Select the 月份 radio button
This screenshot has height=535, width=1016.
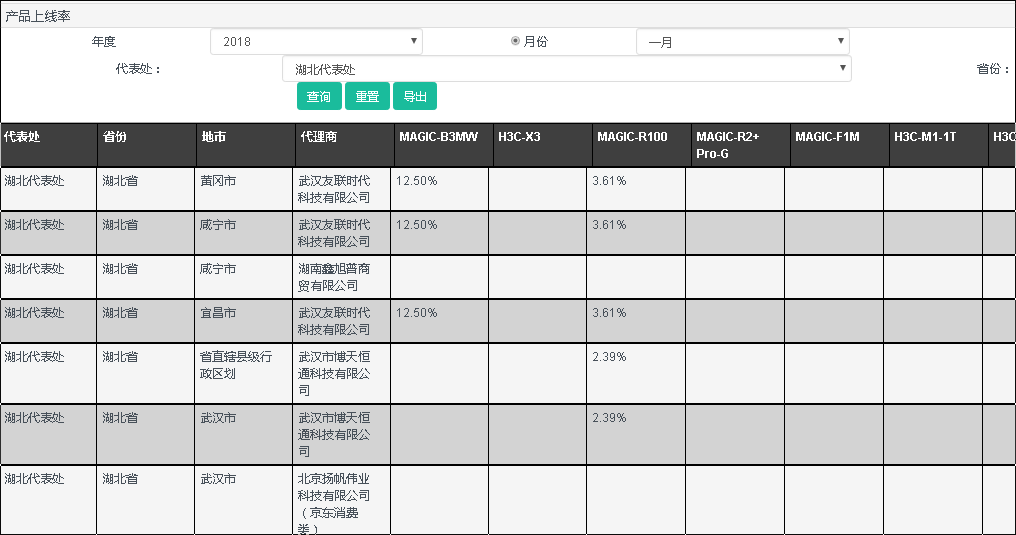pos(515,41)
